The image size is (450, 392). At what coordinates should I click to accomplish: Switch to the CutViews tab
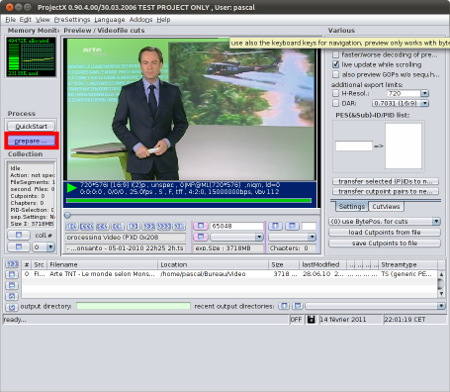click(x=386, y=207)
